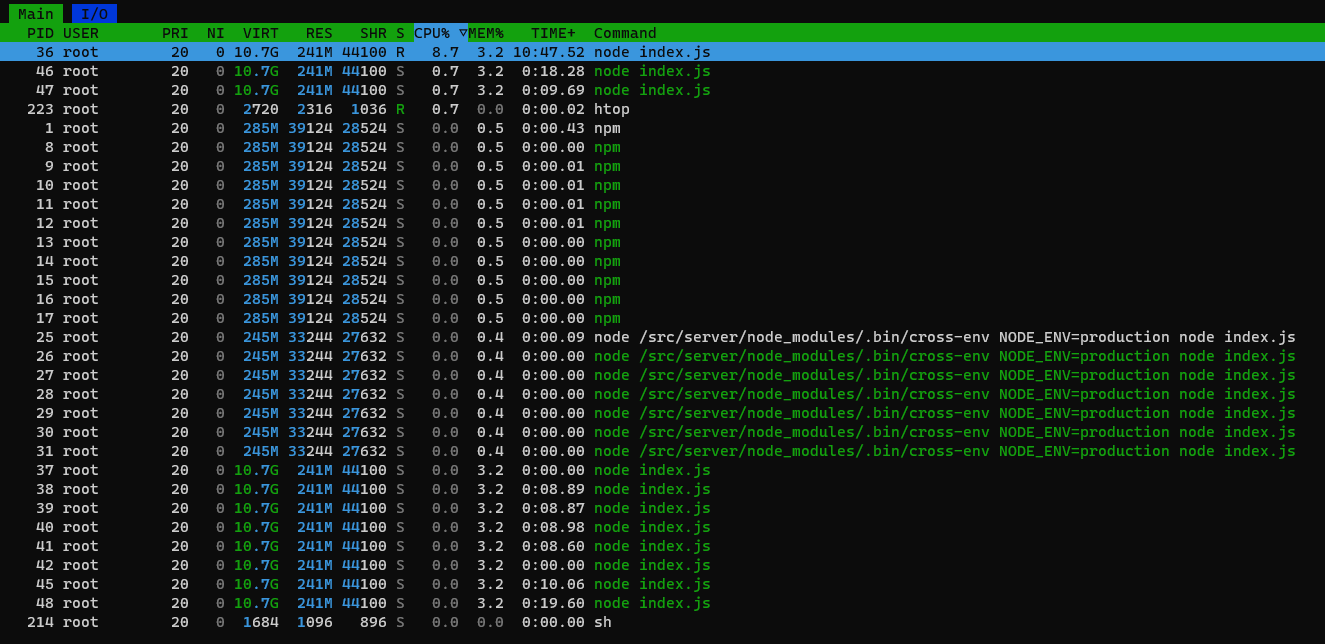Select the Main tab

(36, 13)
